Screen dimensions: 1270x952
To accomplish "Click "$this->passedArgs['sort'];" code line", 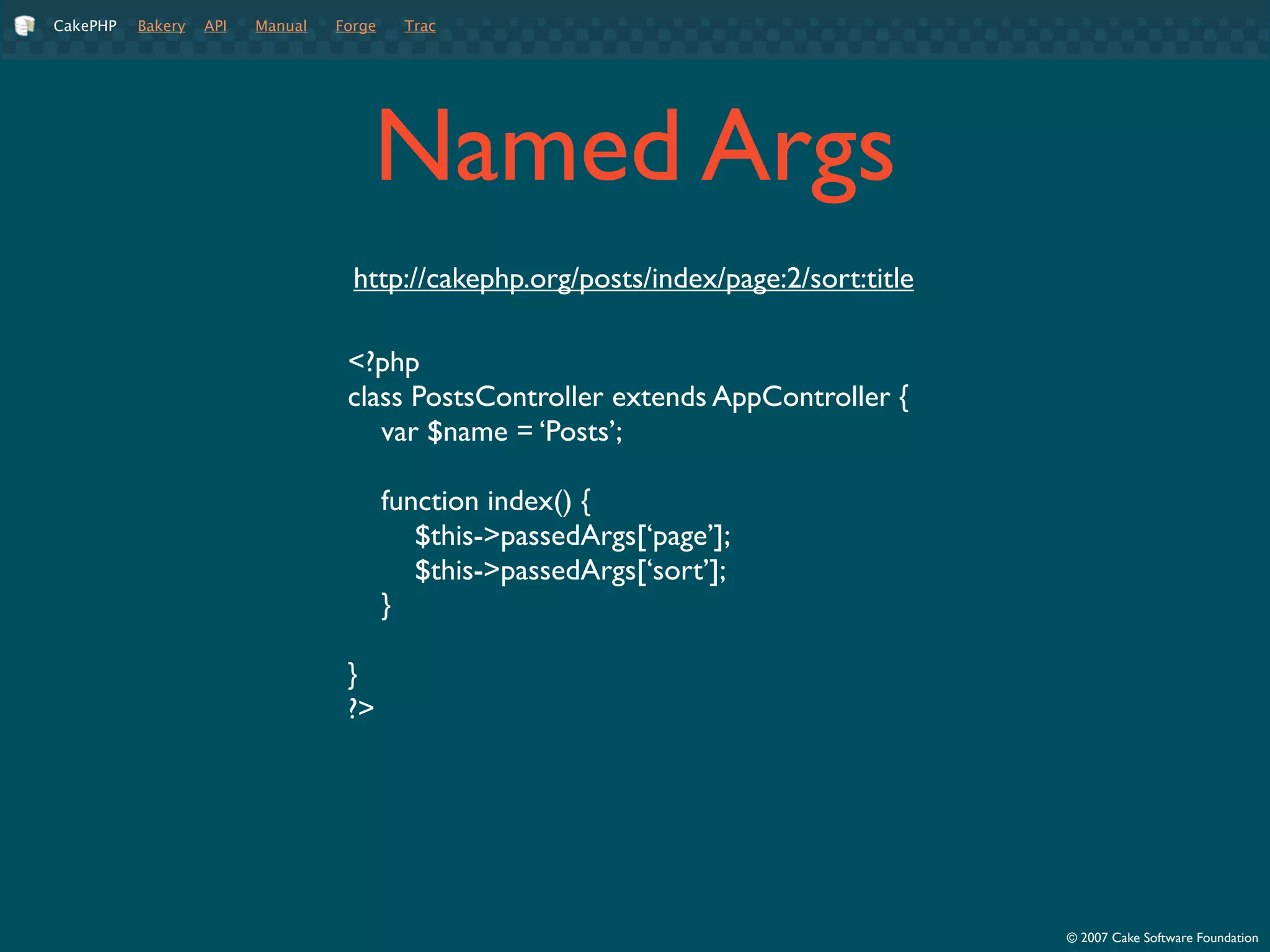I will click(570, 571).
